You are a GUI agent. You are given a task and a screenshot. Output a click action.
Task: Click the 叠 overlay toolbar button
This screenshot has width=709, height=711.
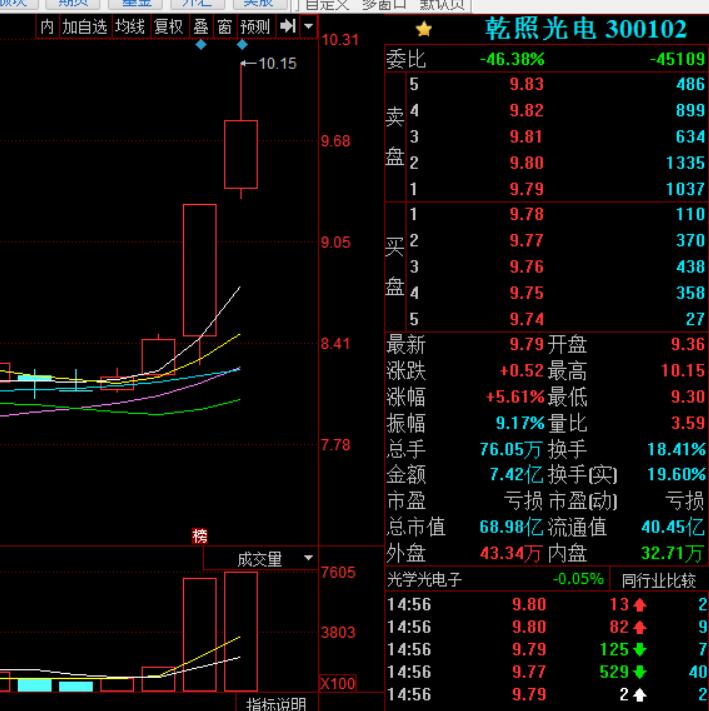click(201, 26)
